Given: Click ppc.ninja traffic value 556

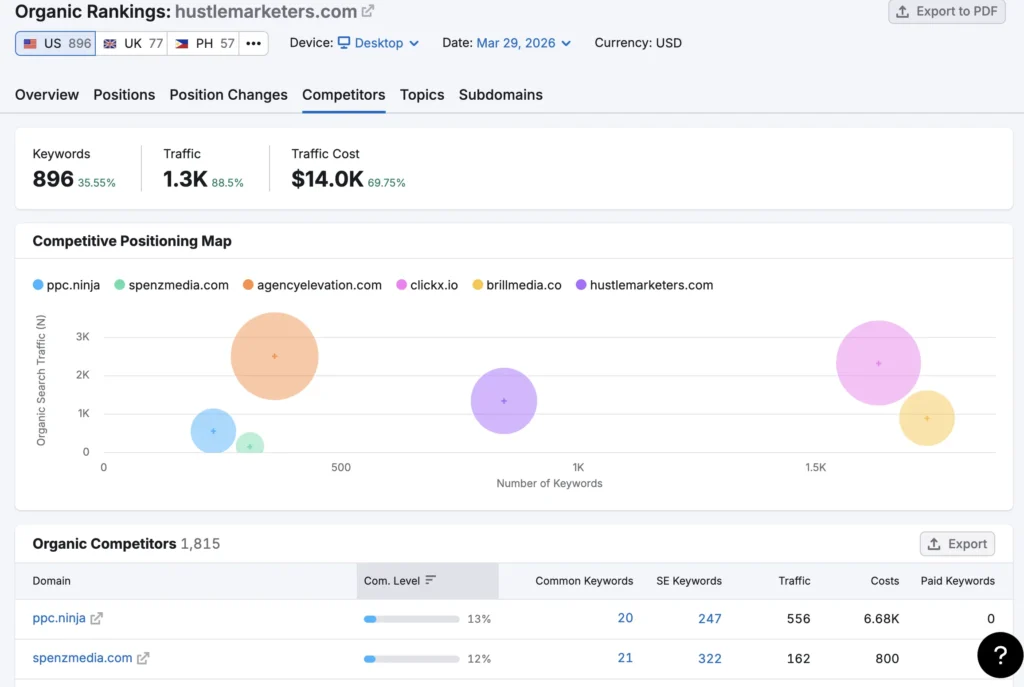Looking at the screenshot, I should click(x=798, y=618).
